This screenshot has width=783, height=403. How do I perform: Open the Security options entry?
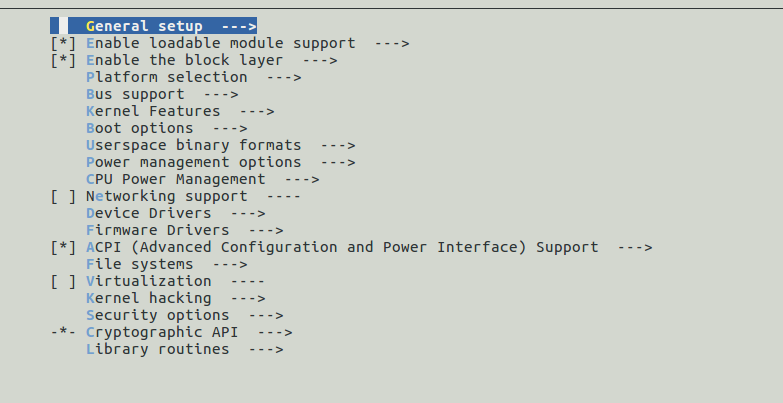coord(158,315)
